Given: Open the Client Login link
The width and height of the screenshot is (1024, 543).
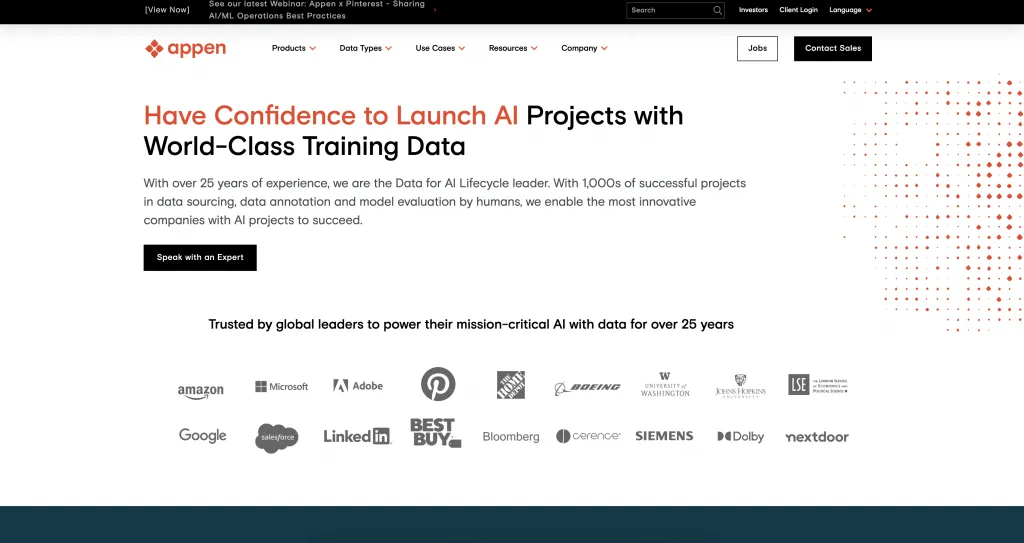Looking at the screenshot, I should click(798, 10).
